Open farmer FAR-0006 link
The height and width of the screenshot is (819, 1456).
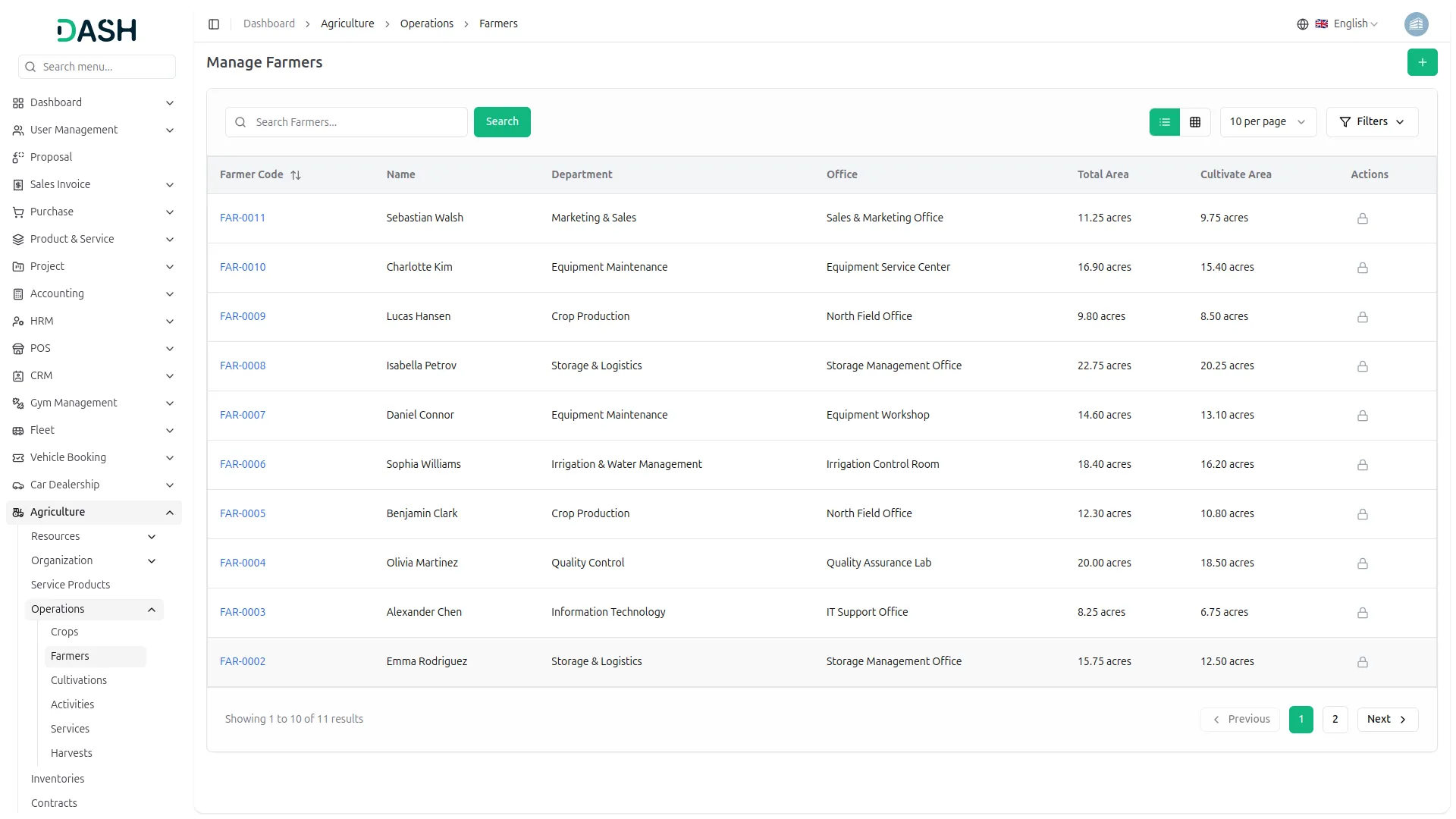coord(243,464)
